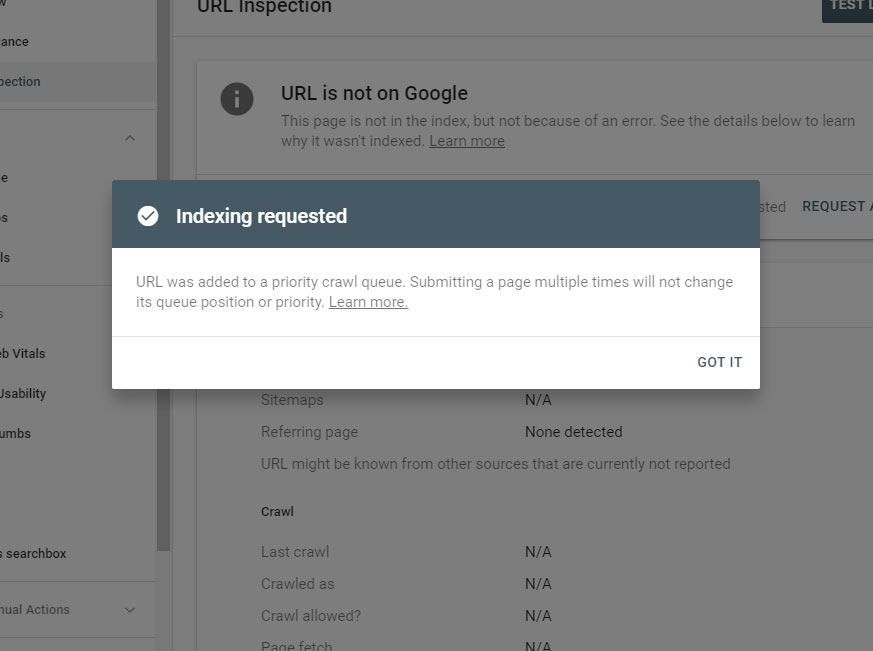
Task: Click the GOT IT button
Action: [x=719, y=362]
